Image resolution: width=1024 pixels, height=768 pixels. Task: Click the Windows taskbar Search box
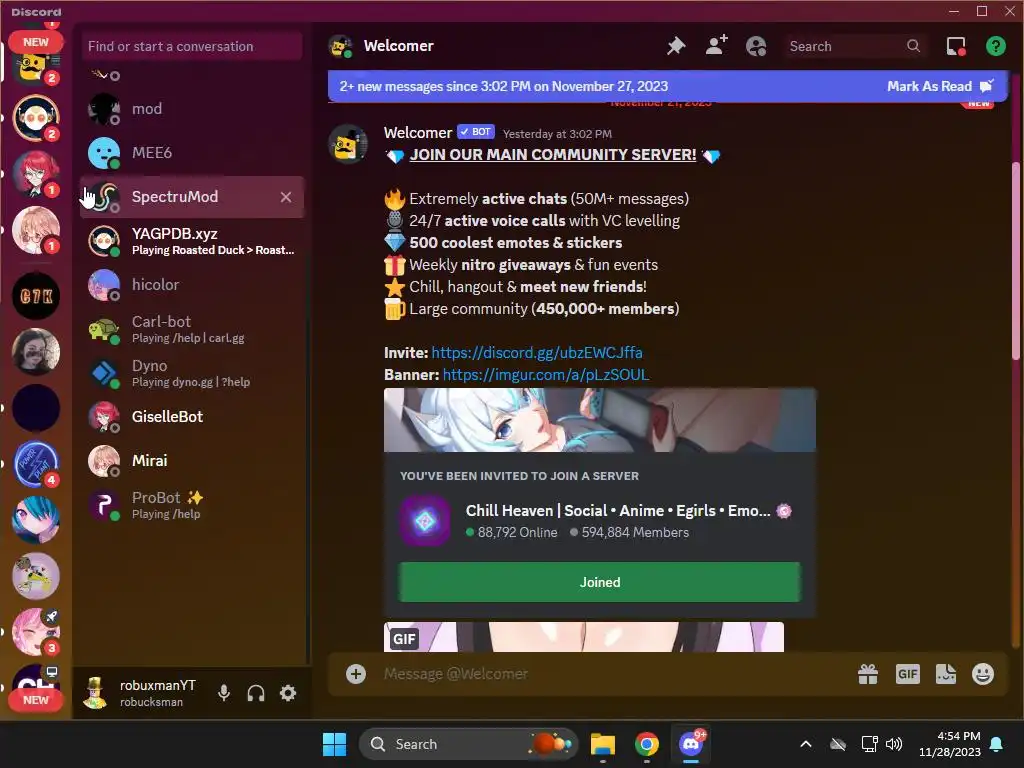coord(469,744)
